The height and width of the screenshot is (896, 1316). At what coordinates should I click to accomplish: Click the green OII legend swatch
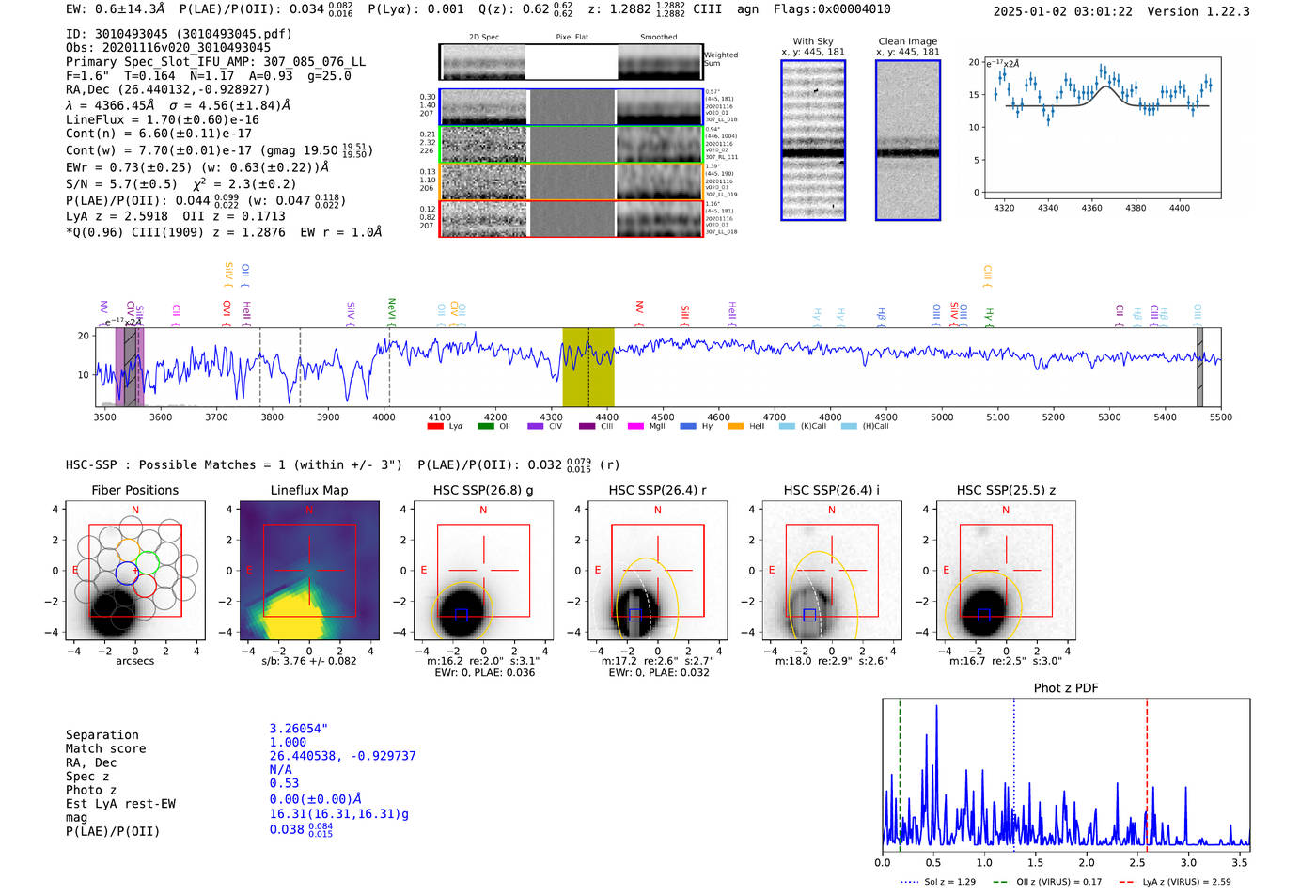(485, 426)
